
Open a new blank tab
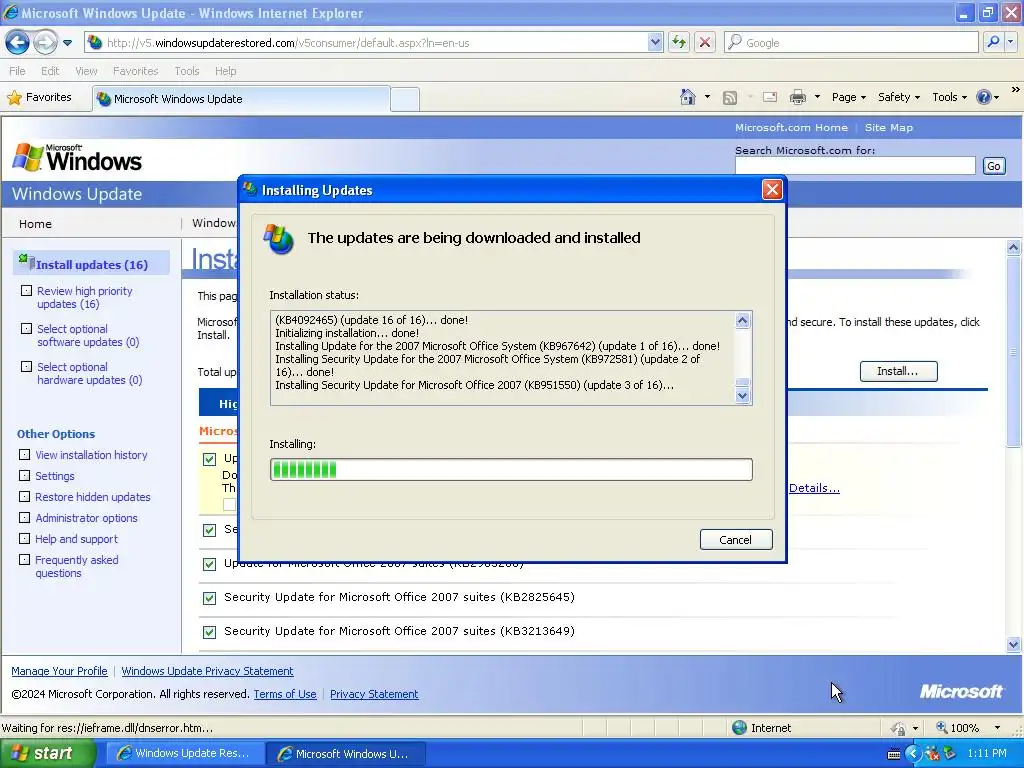click(405, 99)
